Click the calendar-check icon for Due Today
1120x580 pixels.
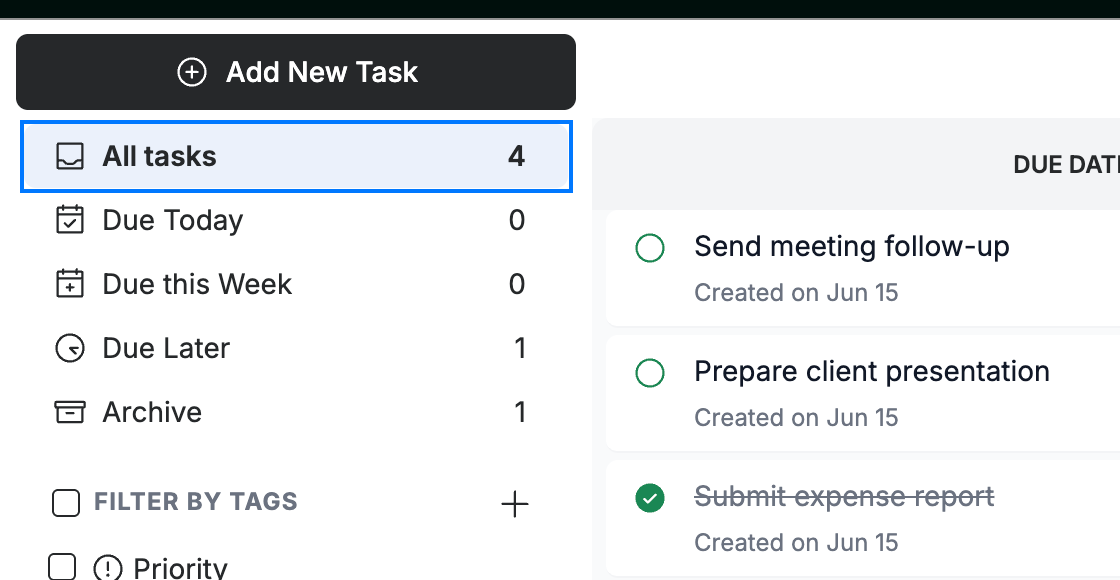70,220
